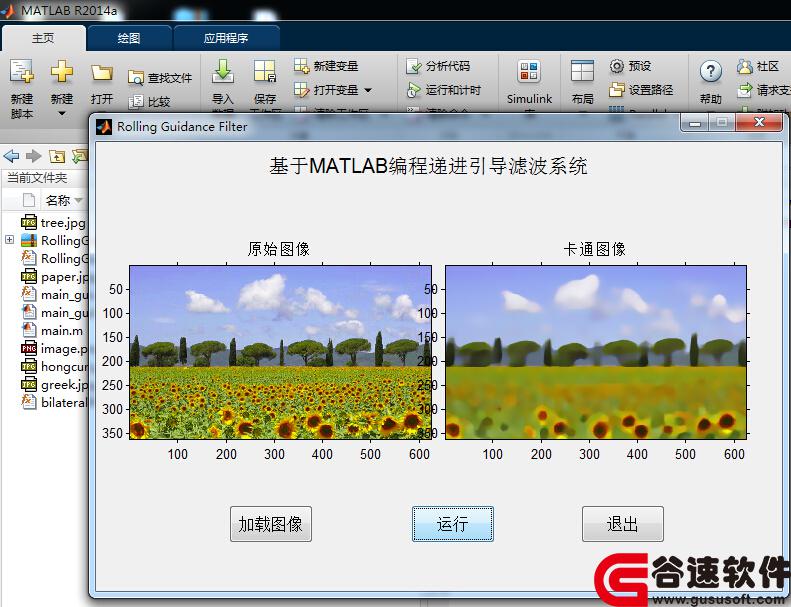Open file with the 打开 folder icon

coord(102,74)
